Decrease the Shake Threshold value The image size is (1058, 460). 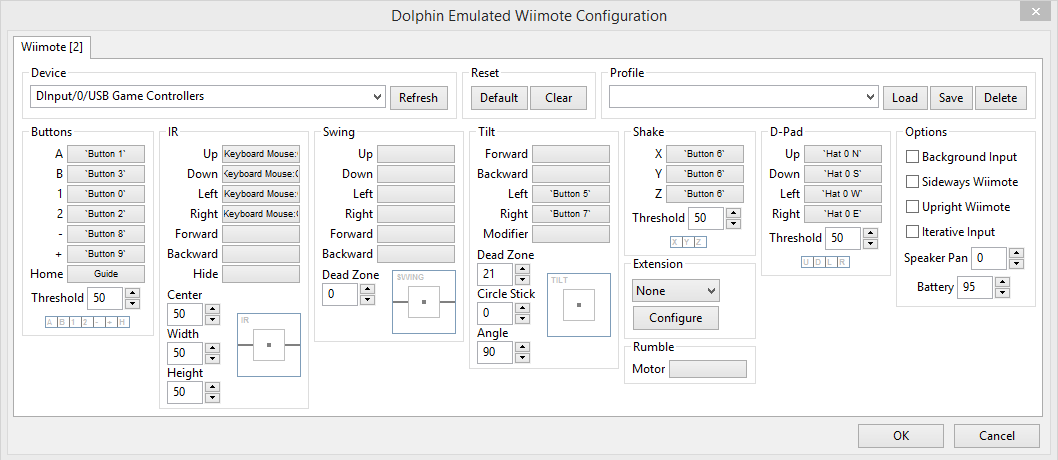pyautogui.click(x=734, y=223)
